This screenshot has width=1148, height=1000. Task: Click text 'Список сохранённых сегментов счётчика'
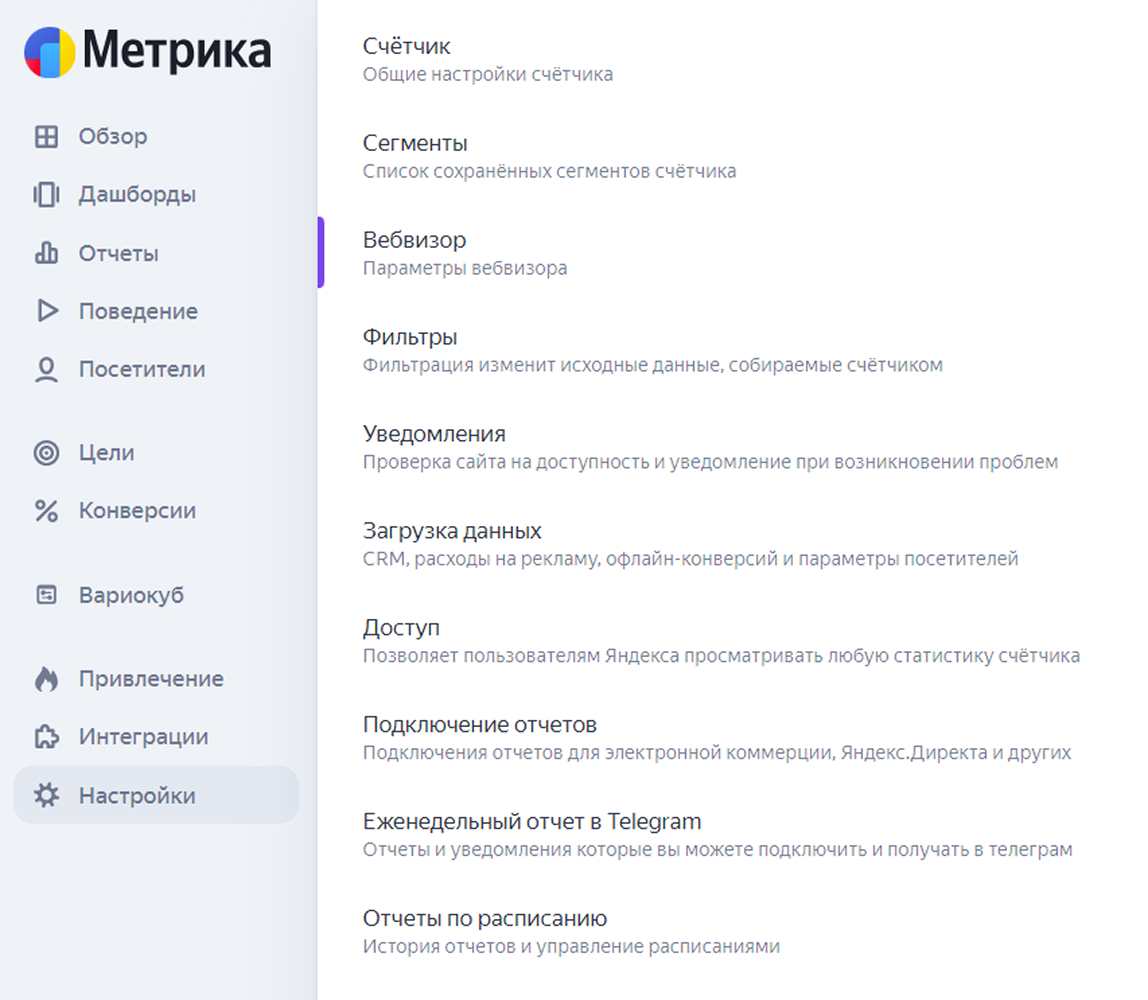coord(549,171)
